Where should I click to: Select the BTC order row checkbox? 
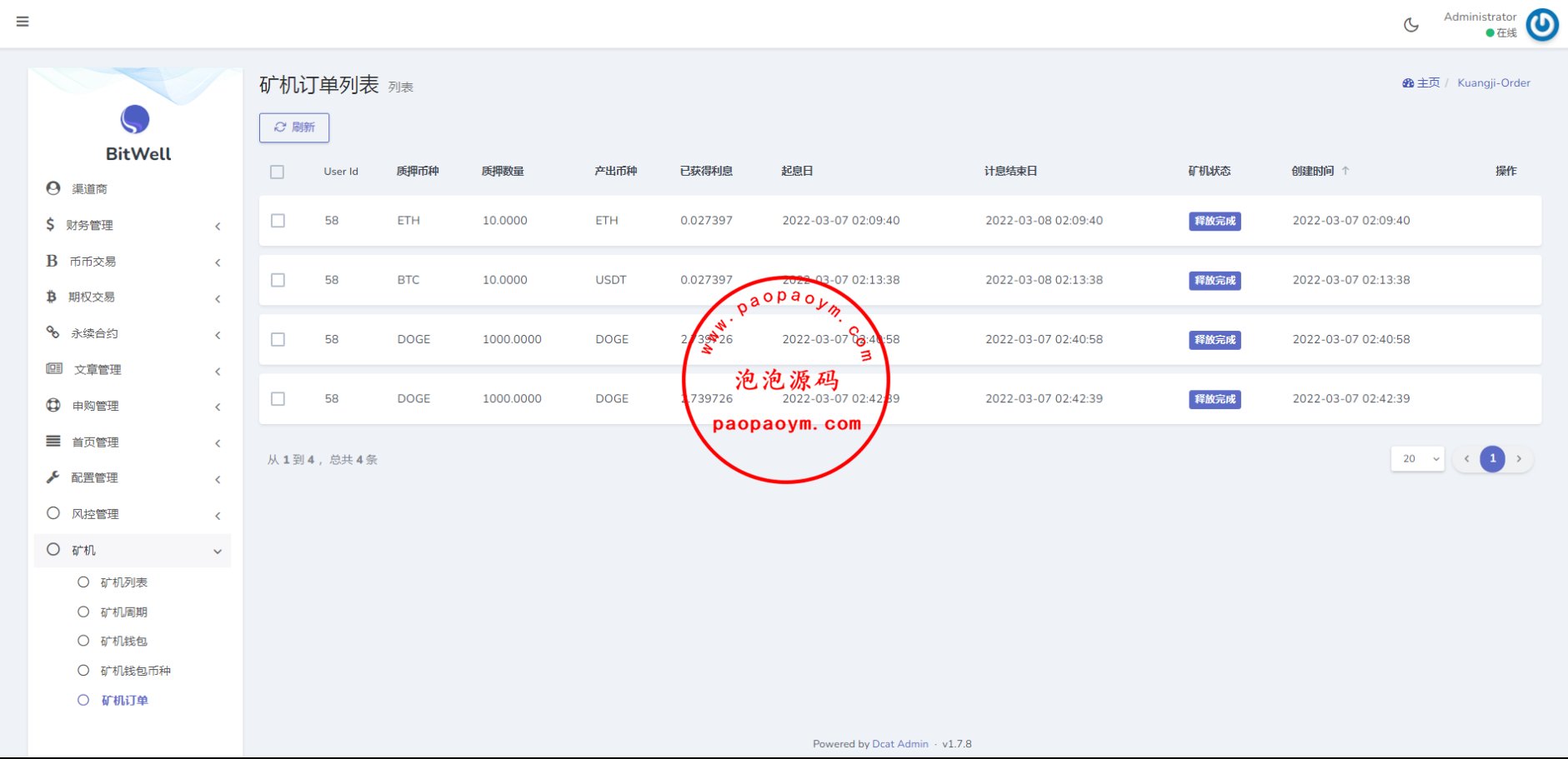(x=278, y=280)
